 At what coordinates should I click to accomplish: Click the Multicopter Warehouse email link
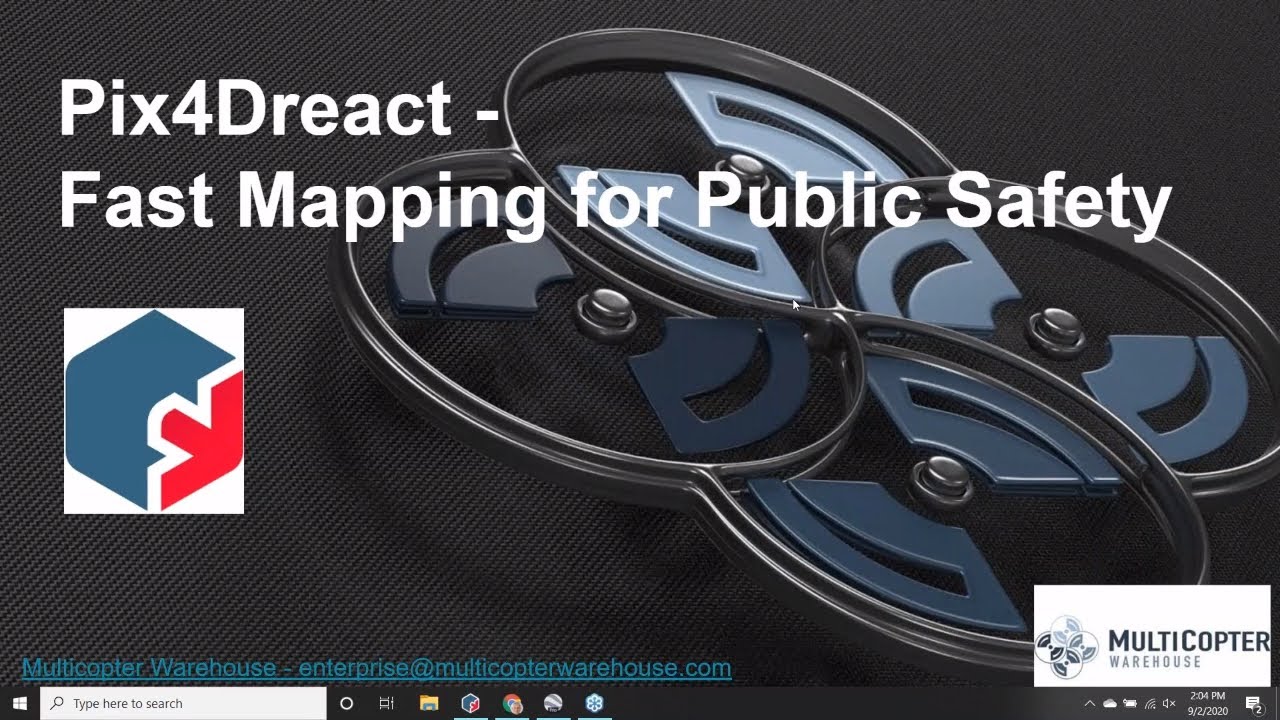376,668
